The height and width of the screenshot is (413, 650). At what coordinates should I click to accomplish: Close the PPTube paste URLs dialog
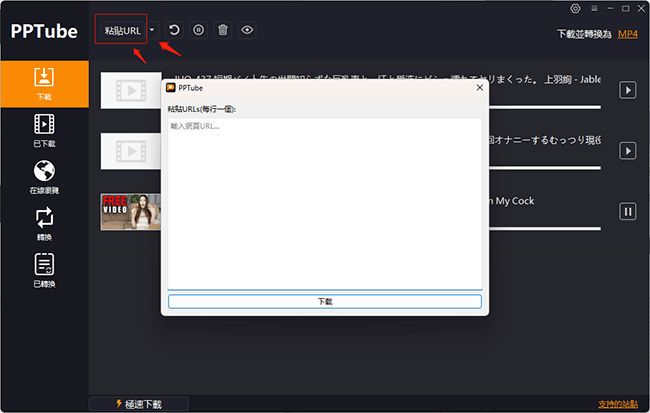pyautogui.click(x=480, y=87)
